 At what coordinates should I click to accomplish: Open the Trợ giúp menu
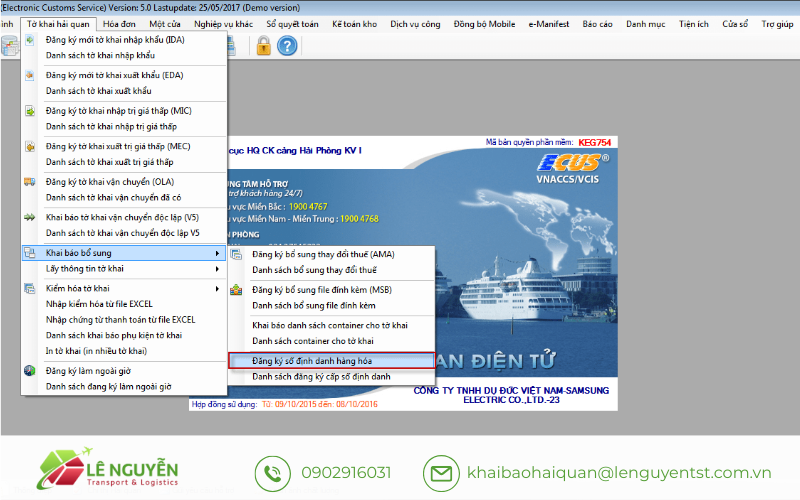(x=777, y=24)
